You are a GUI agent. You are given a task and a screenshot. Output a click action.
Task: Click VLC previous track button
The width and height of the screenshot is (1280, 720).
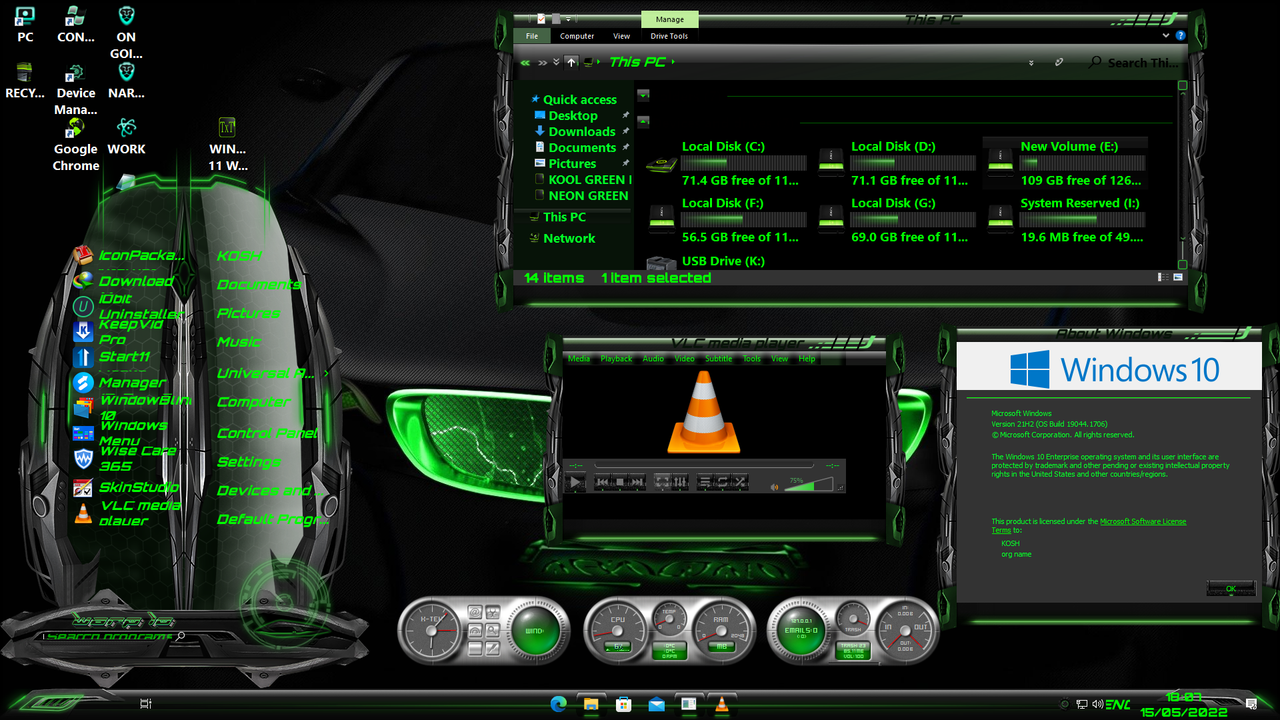(603, 482)
